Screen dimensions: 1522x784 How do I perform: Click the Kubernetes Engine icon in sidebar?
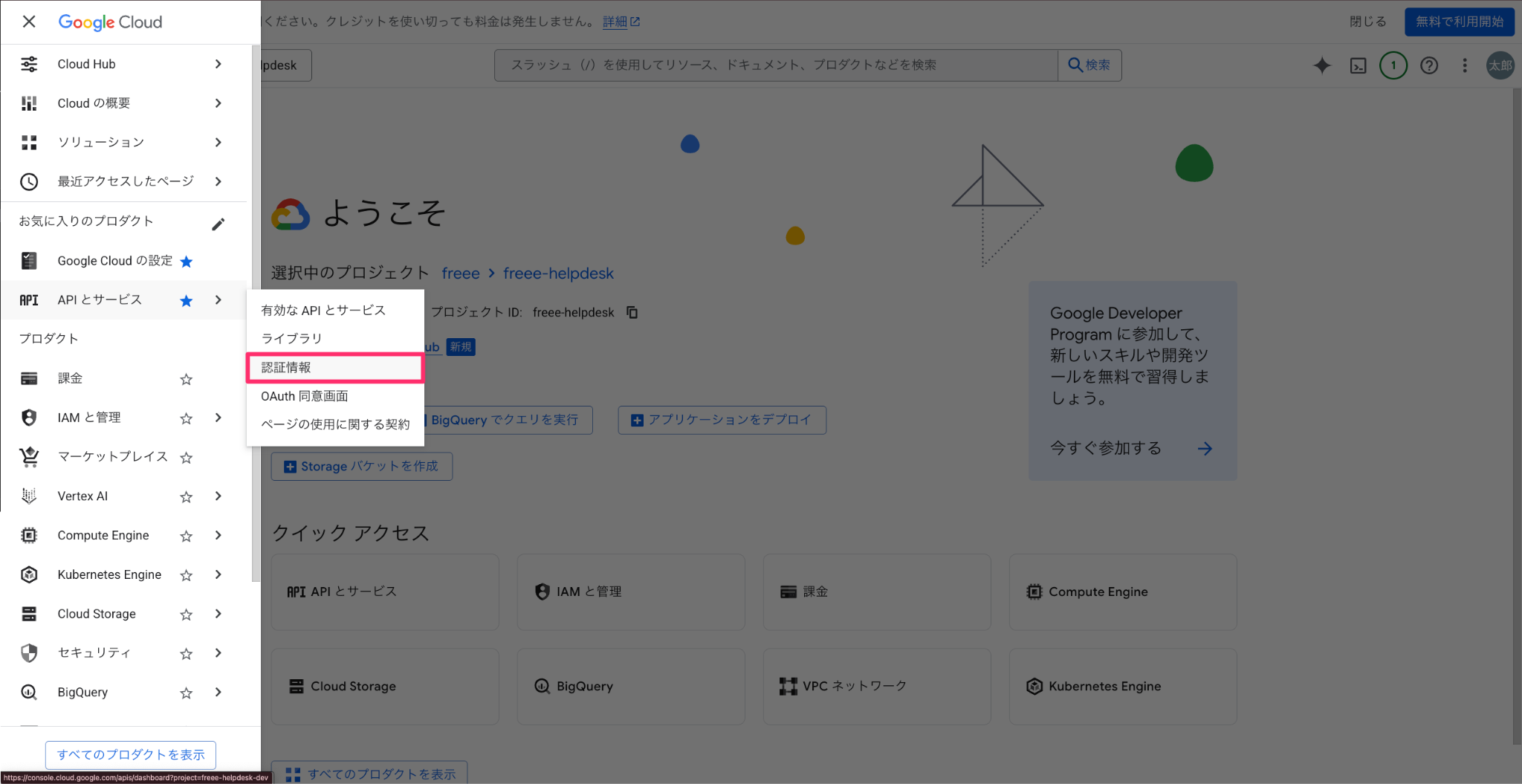point(29,574)
